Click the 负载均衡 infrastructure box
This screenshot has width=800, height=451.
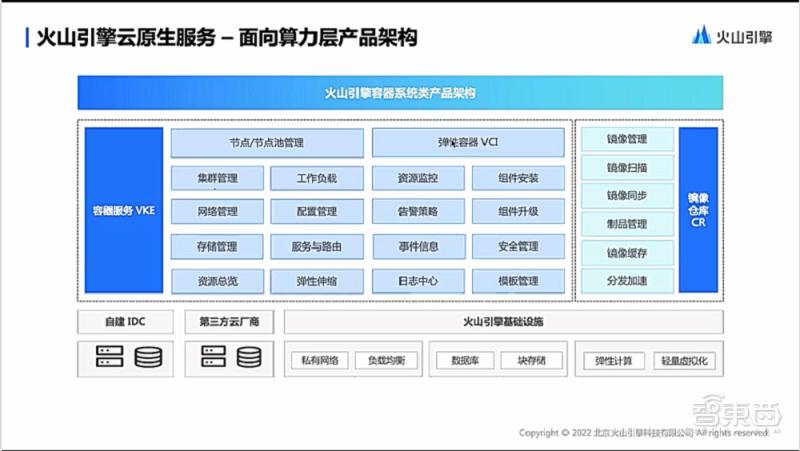pyautogui.click(x=386, y=361)
